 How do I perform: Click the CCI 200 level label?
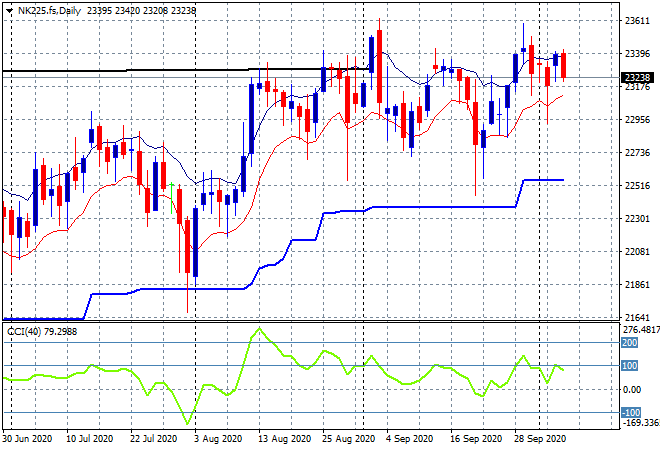pyautogui.click(x=630, y=343)
